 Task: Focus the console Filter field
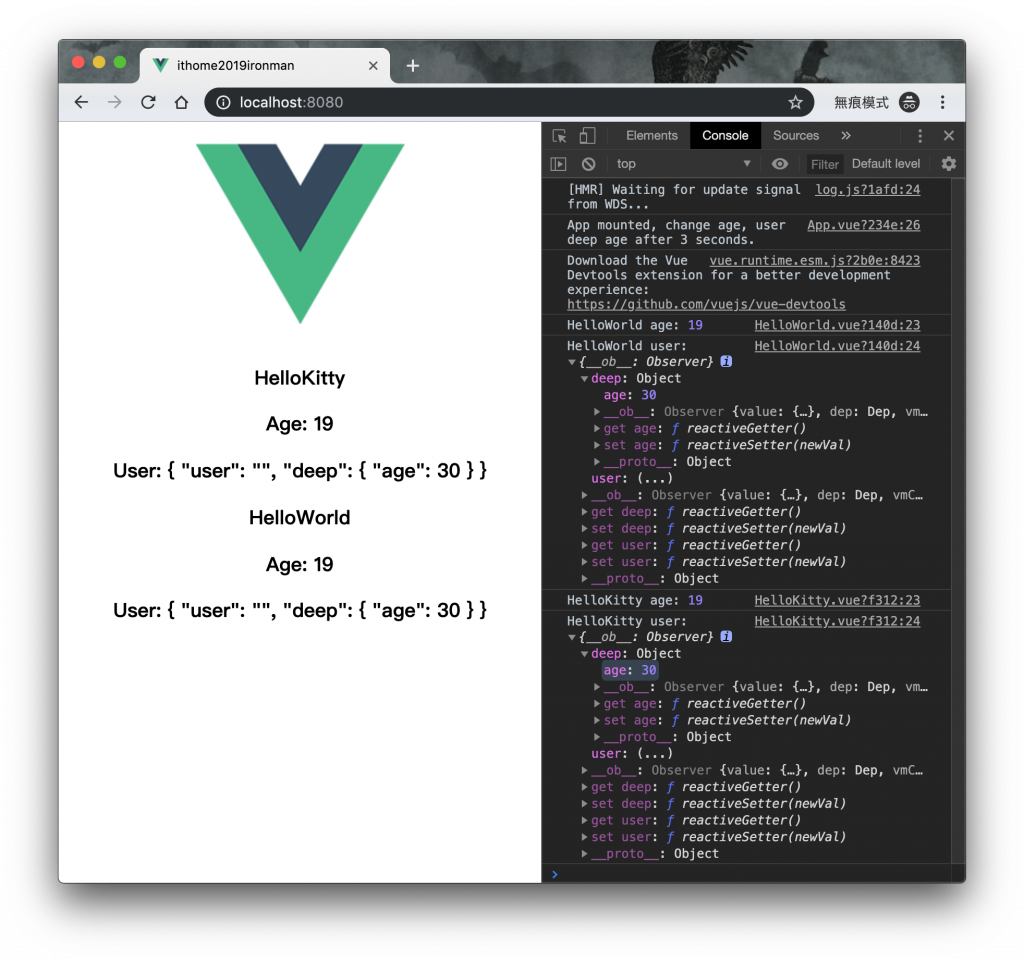pos(824,165)
